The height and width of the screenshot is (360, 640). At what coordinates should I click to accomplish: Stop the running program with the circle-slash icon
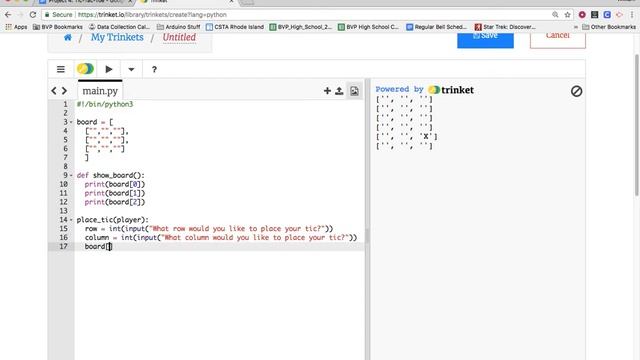click(x=576, y=91)
